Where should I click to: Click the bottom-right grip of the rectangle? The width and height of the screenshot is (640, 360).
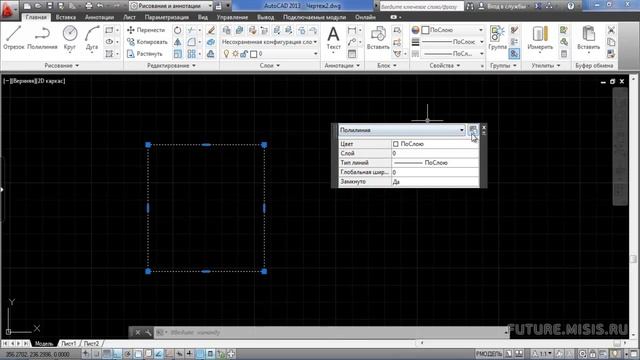[264, 271]
